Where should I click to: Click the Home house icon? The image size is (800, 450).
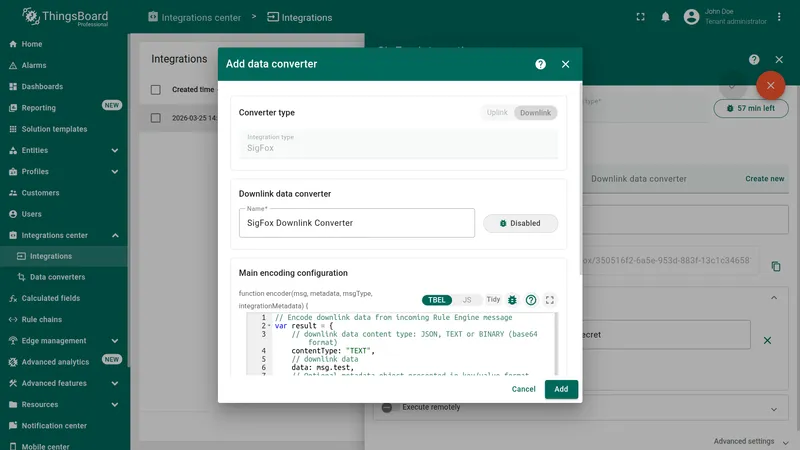point(13,44)
